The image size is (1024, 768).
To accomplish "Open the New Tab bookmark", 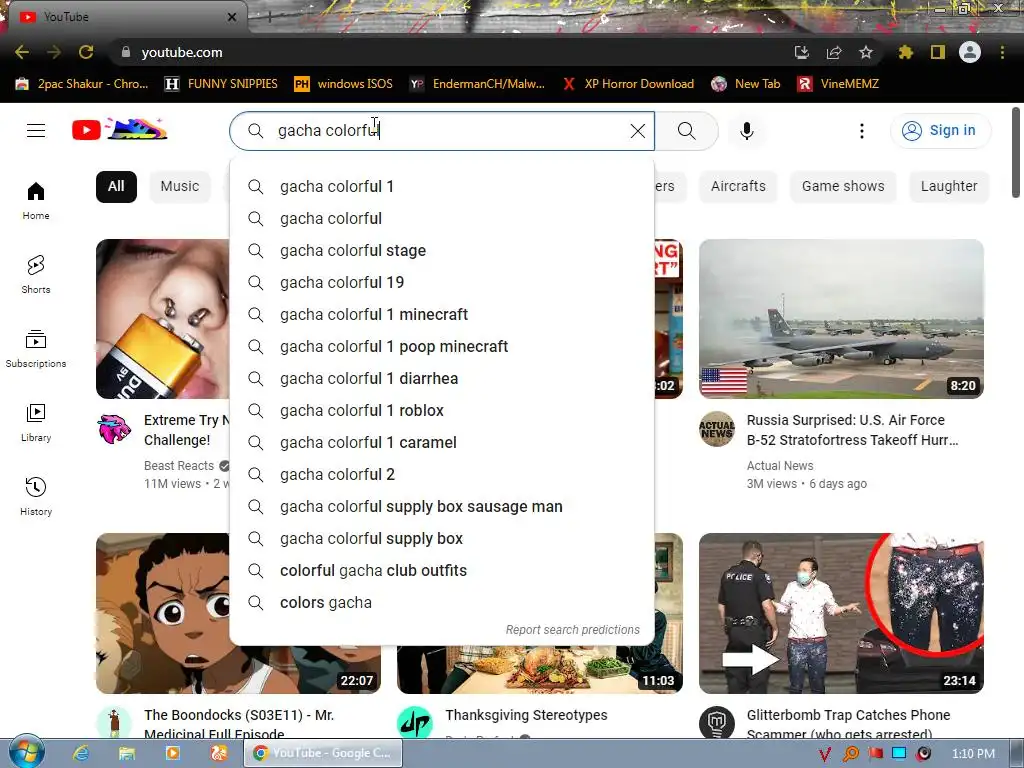I will (746, 84).
